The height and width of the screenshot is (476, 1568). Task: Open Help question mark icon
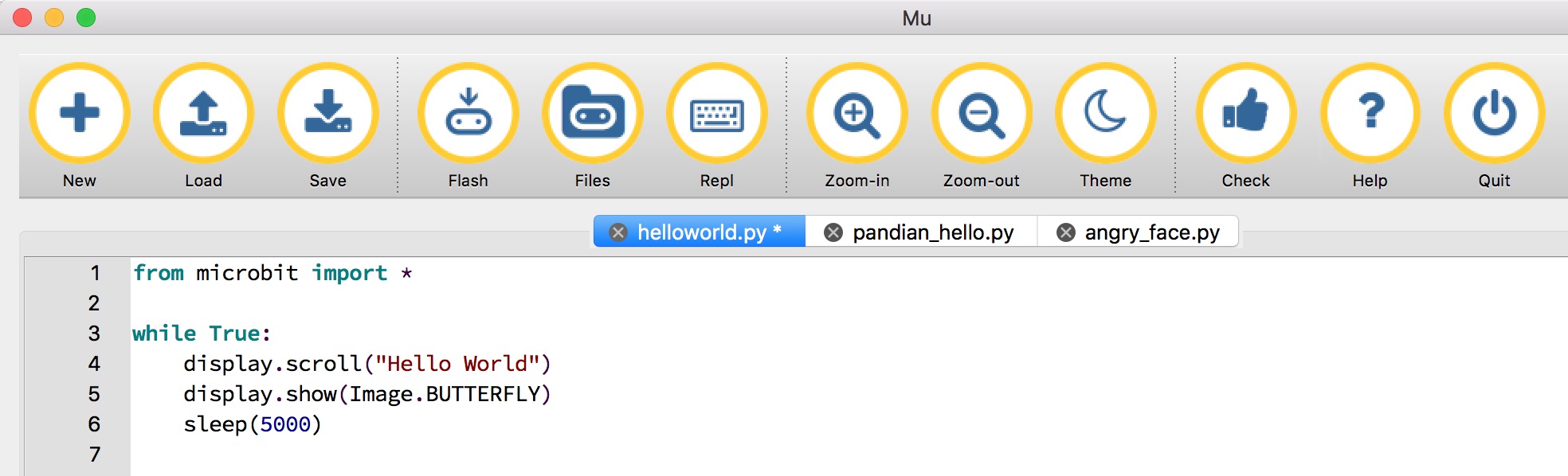1370,113
